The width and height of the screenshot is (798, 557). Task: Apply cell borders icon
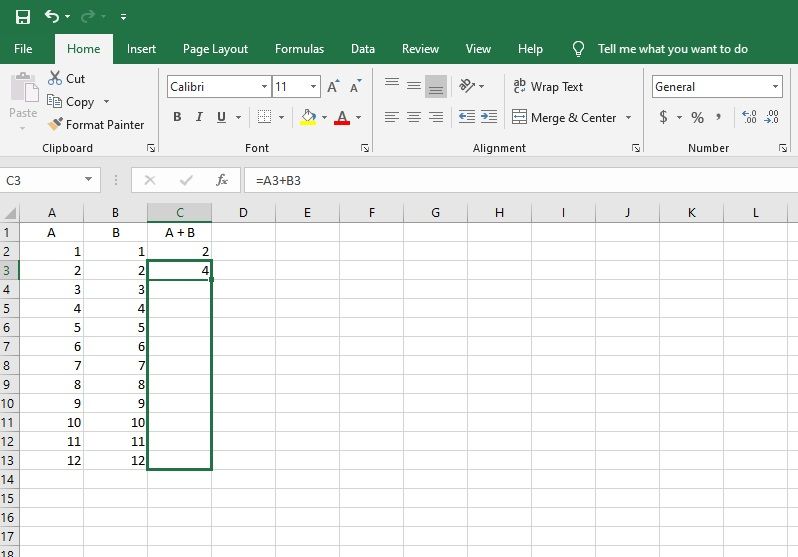coord(264,117)
